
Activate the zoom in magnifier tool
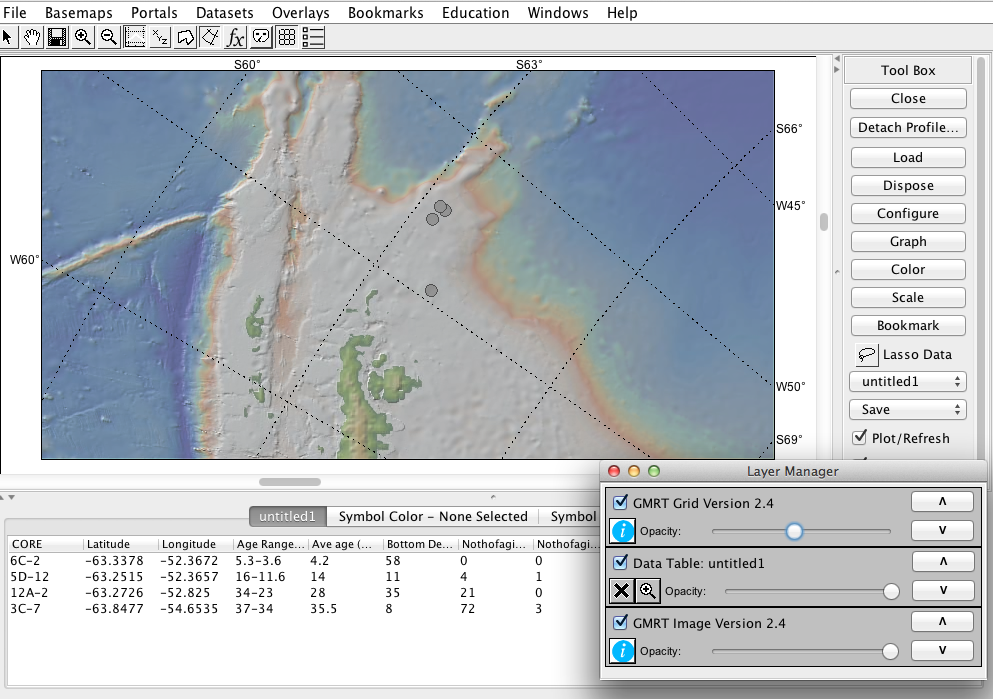(x=83, y=38)
